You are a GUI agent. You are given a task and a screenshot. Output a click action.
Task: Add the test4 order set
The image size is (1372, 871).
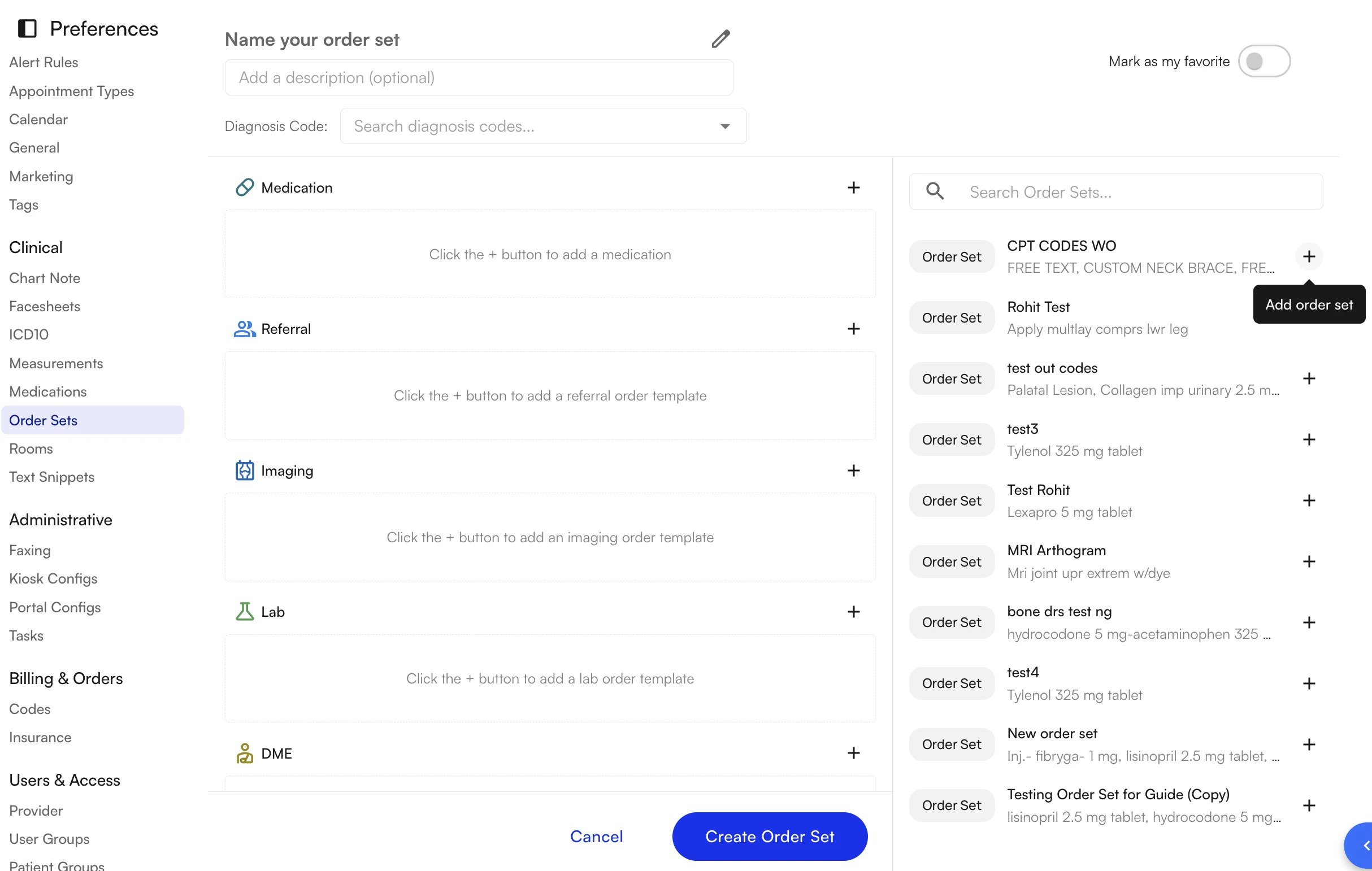[x=1309, y=683]
